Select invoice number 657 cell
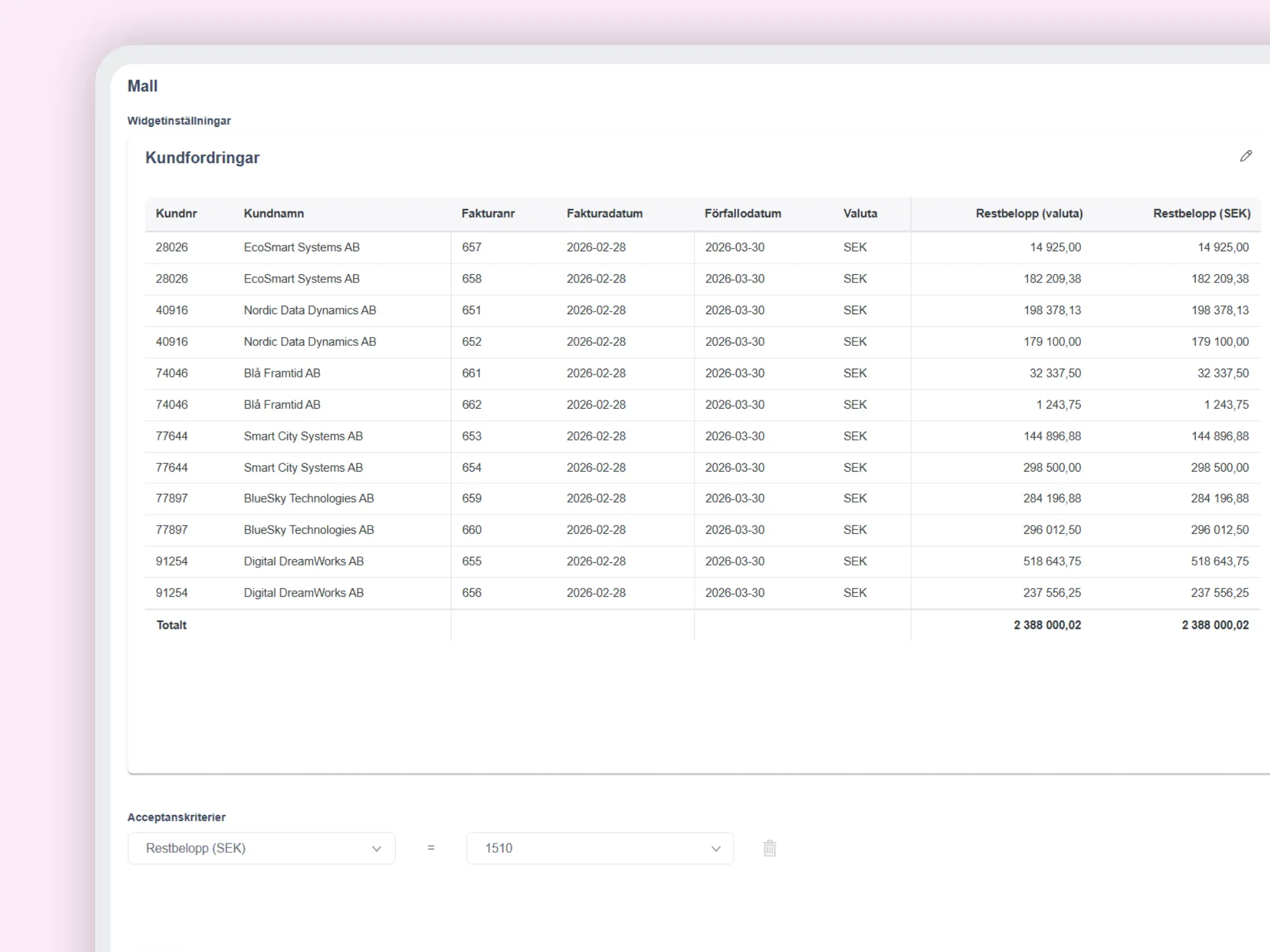 point(472,247)
